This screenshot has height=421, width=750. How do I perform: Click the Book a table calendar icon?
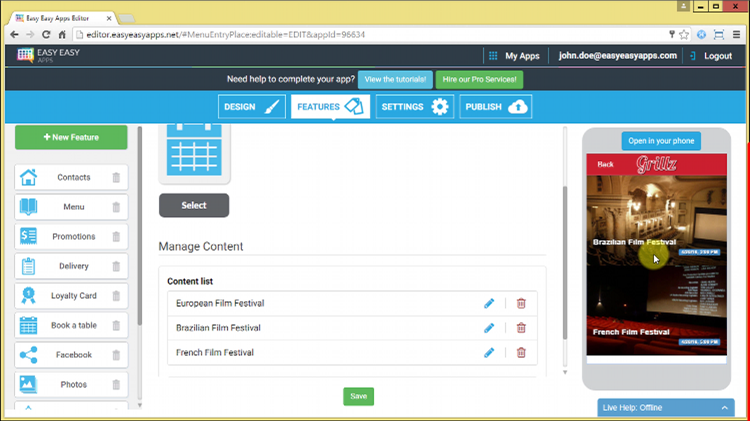tap(28, 325)
